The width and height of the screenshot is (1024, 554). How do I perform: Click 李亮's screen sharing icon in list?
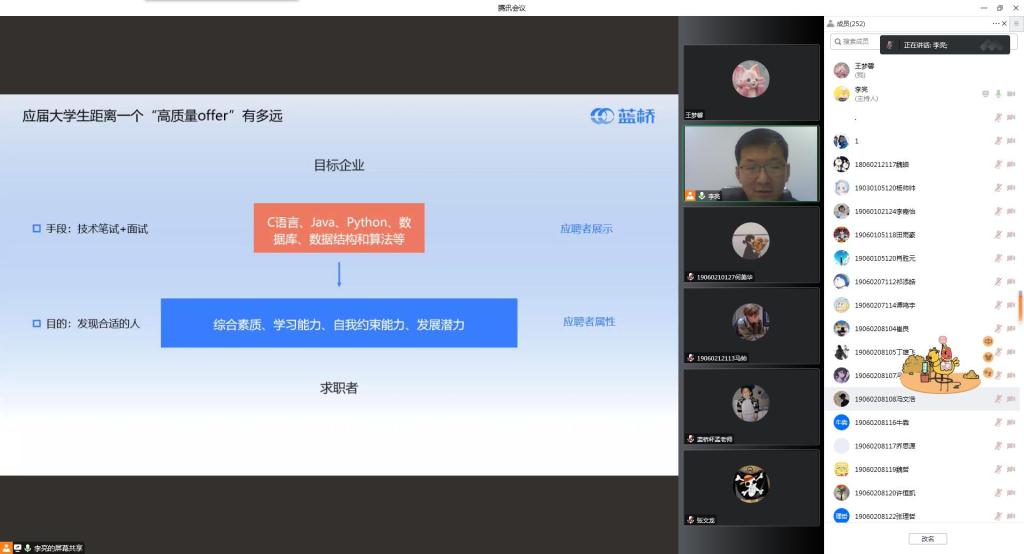click(x=986, y=94)
